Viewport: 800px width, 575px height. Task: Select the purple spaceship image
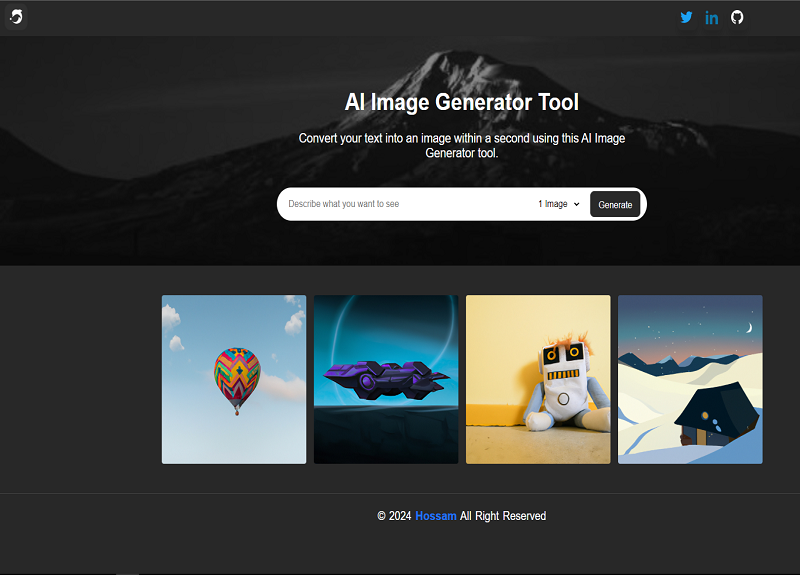pyautogui.click(x=386, y=379)
